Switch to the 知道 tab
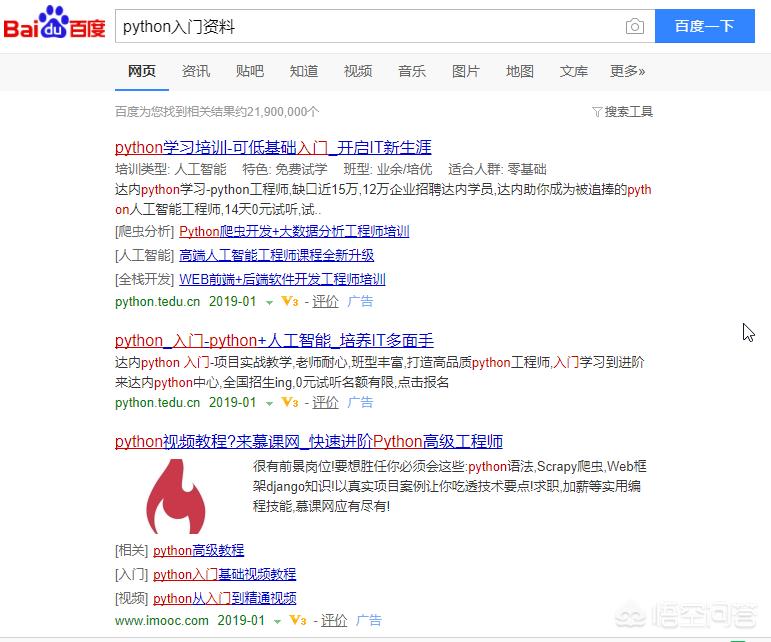Image resolution: width=771 pixels, height=642 pixels. click(304, 71)
